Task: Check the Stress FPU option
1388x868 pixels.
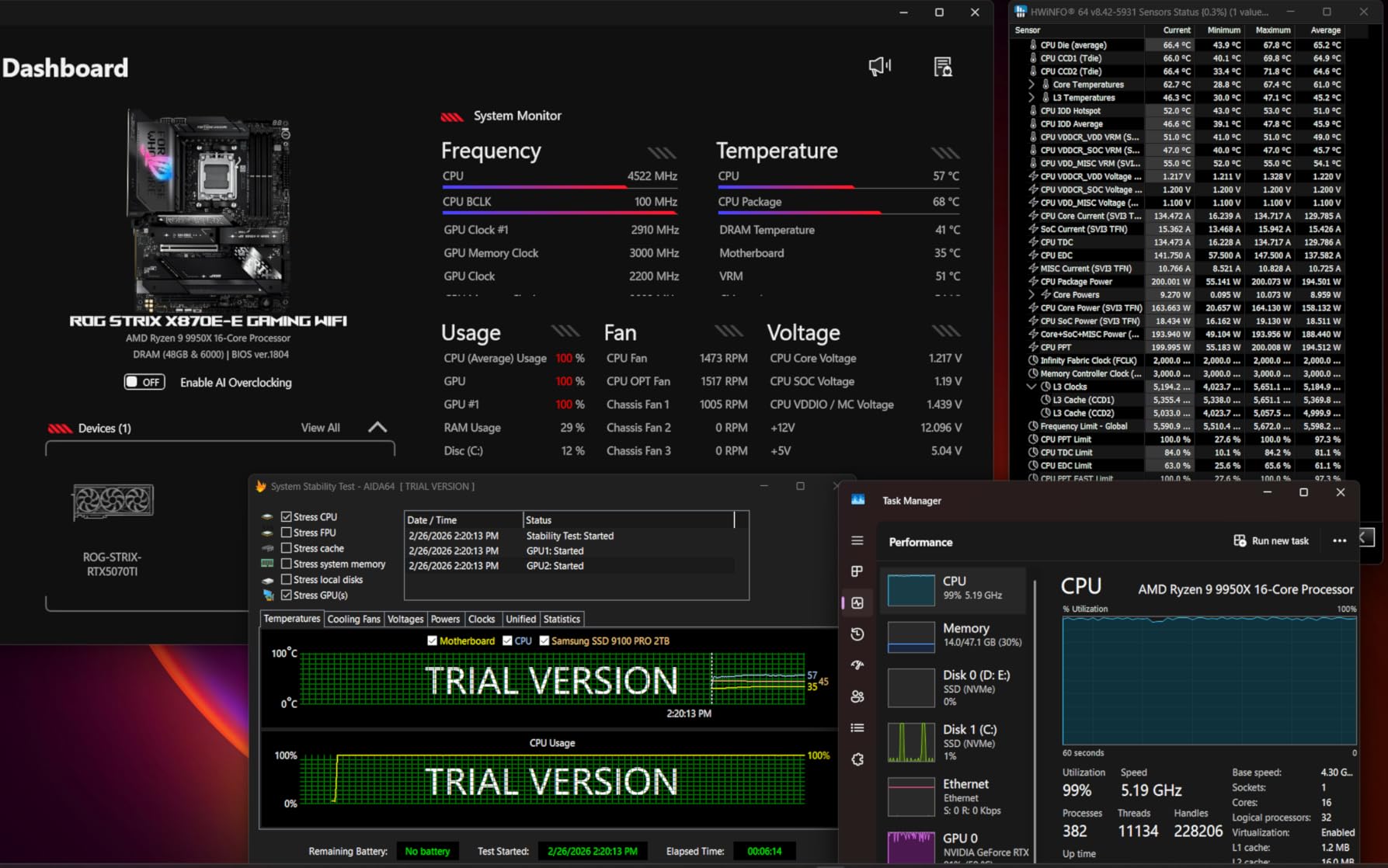Action: click(x=287, y=533)
